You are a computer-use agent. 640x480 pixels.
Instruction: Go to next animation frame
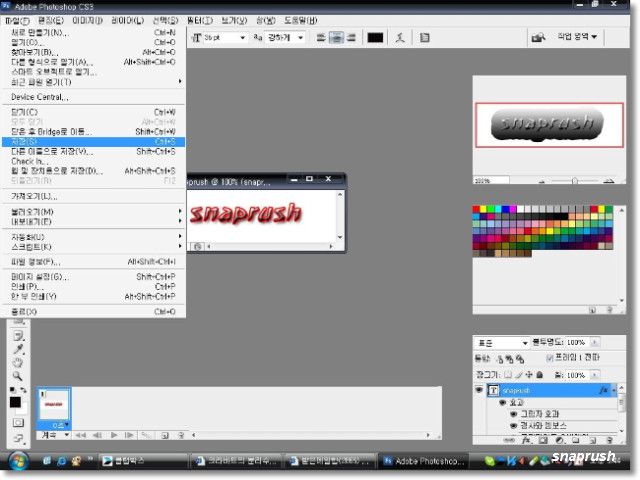[x=129, y=436]
